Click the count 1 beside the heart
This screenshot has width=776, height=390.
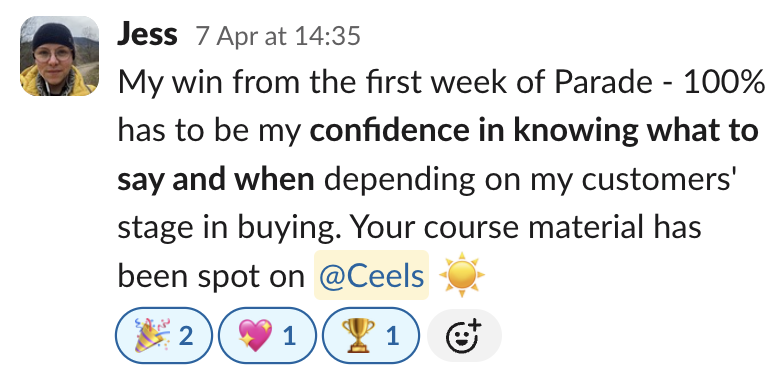click(290, 336)
